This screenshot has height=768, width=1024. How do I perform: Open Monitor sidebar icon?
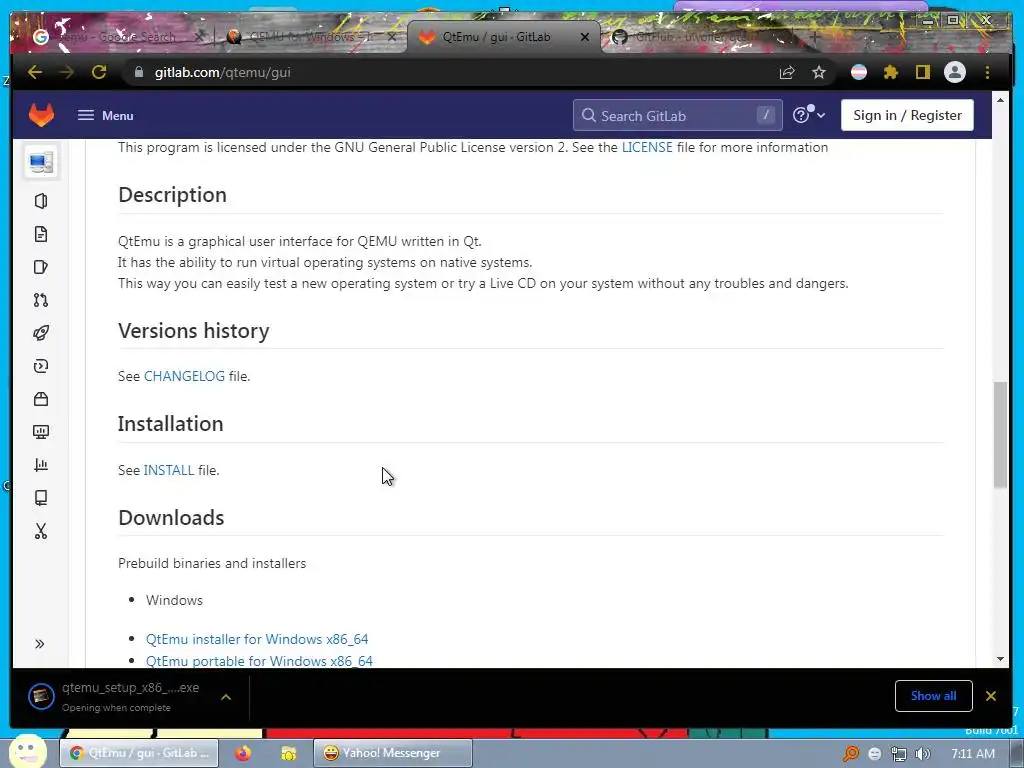[40, 432]
